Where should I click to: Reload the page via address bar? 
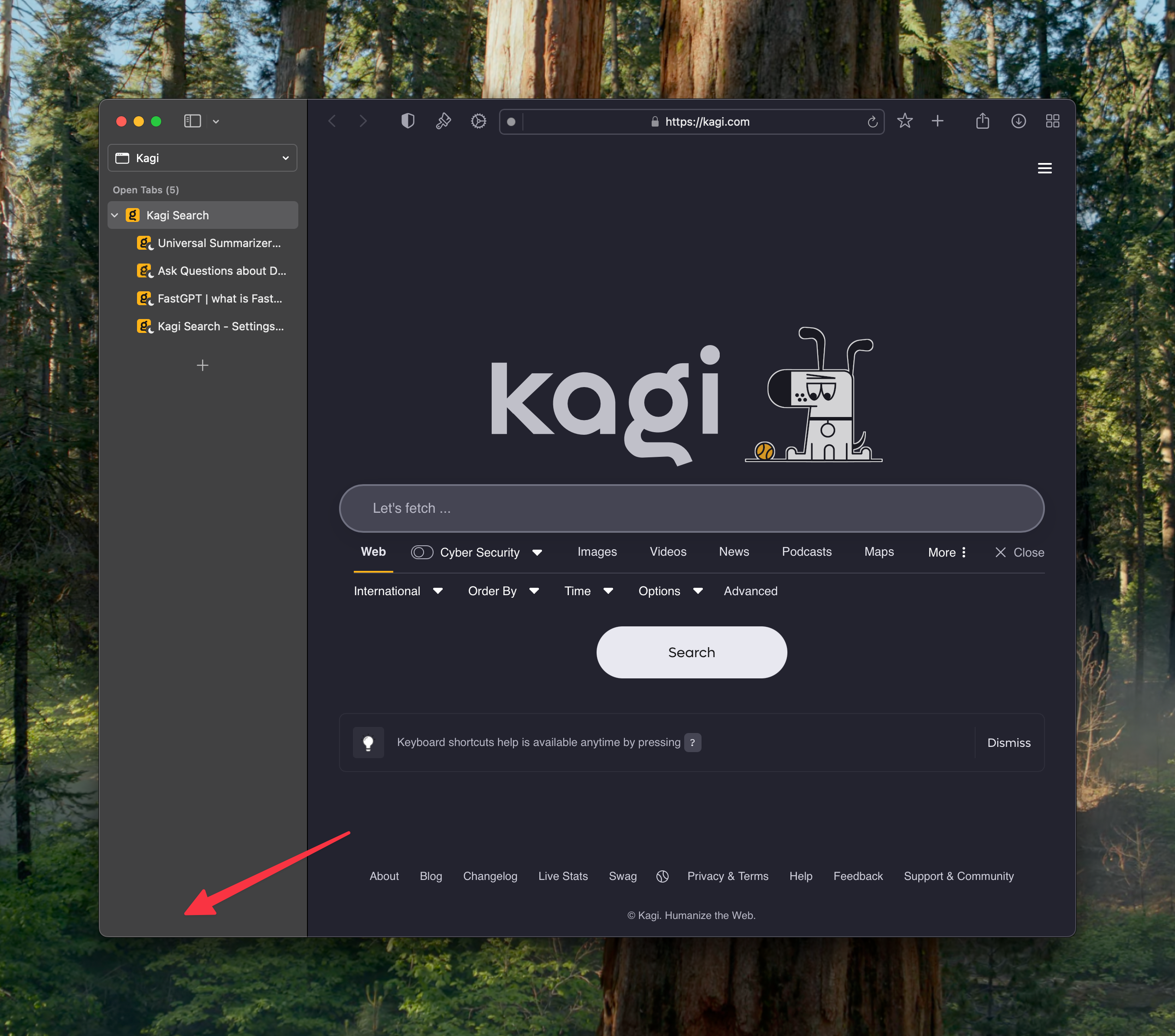tap(872, 122)
